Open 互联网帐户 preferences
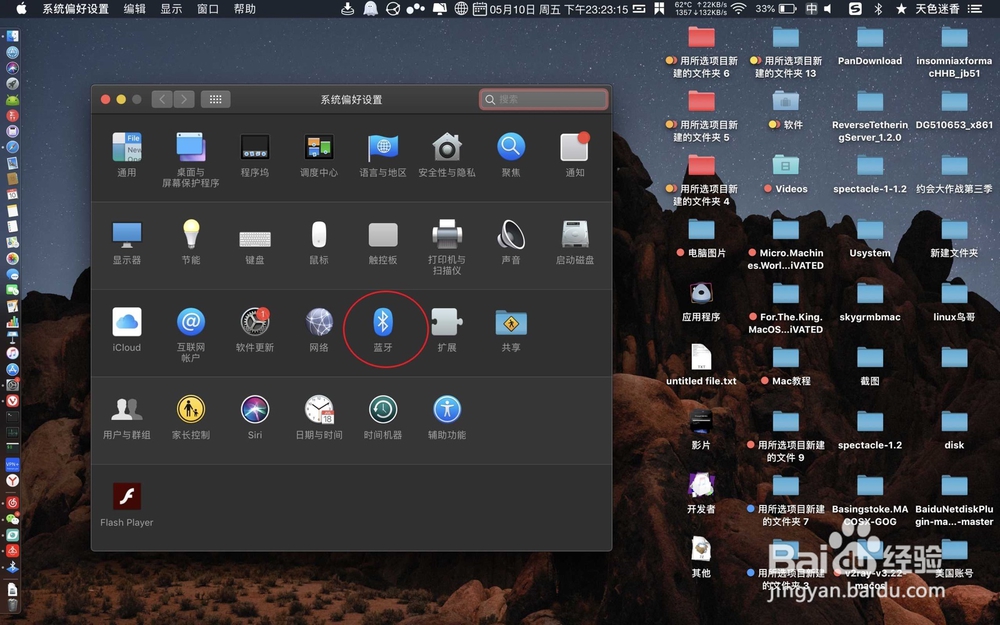 [x=191, y=322]
